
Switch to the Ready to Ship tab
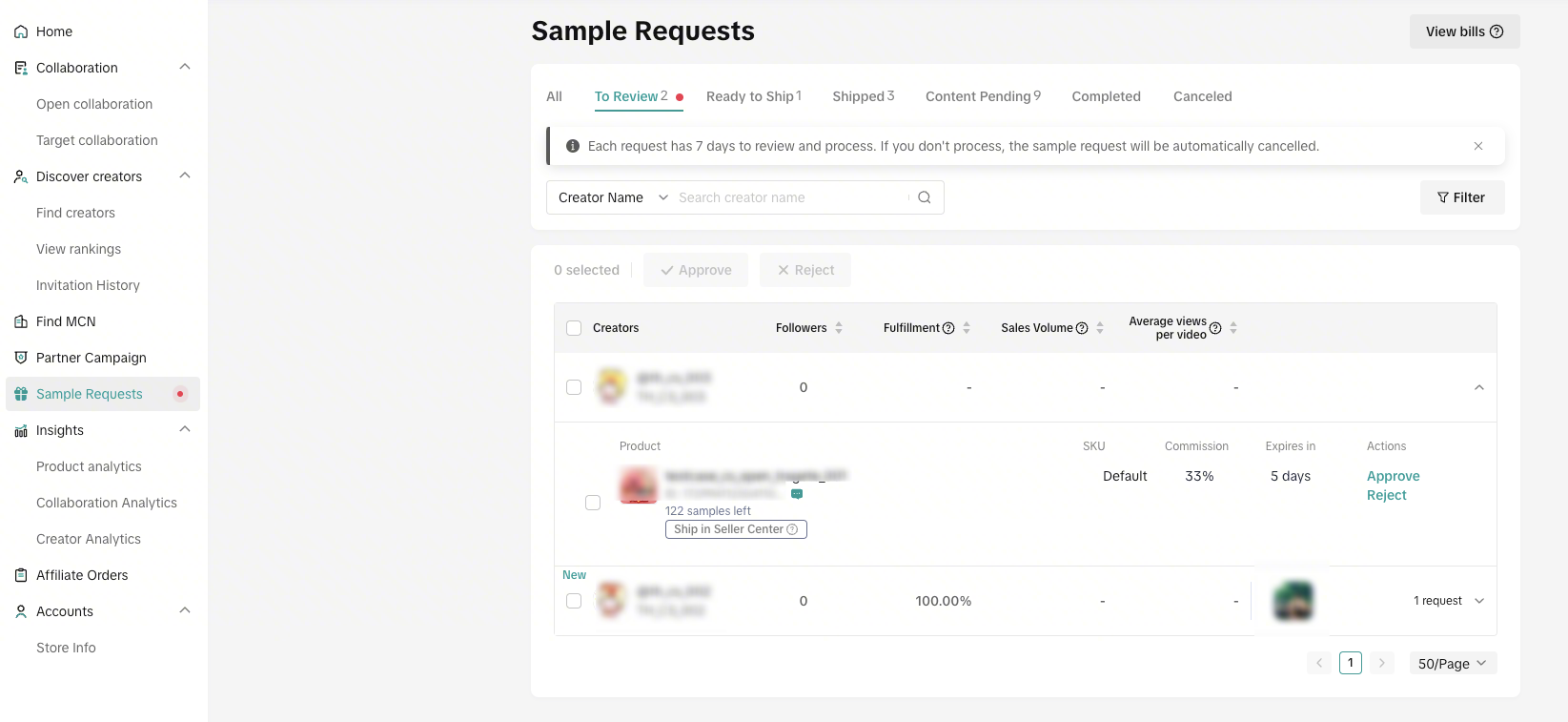click(753, 96)
